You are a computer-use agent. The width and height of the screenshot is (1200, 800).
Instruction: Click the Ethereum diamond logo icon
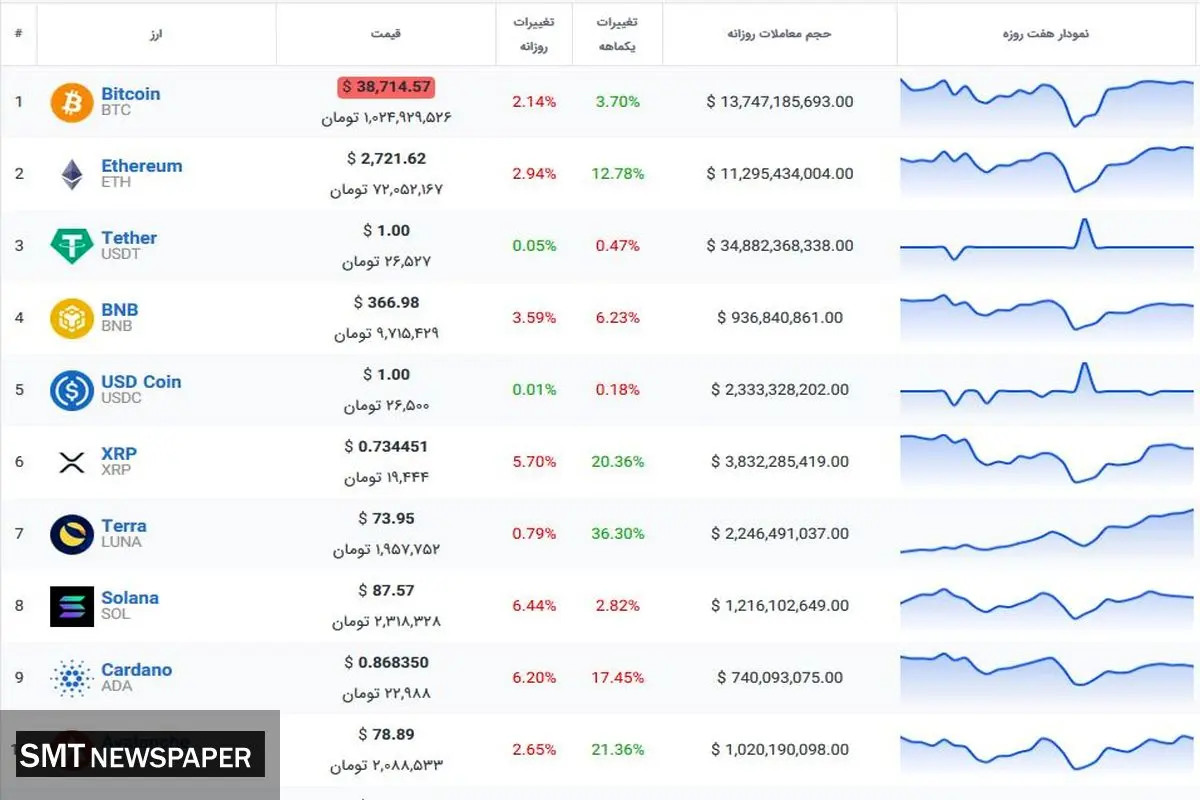click(x=72, y=174)
